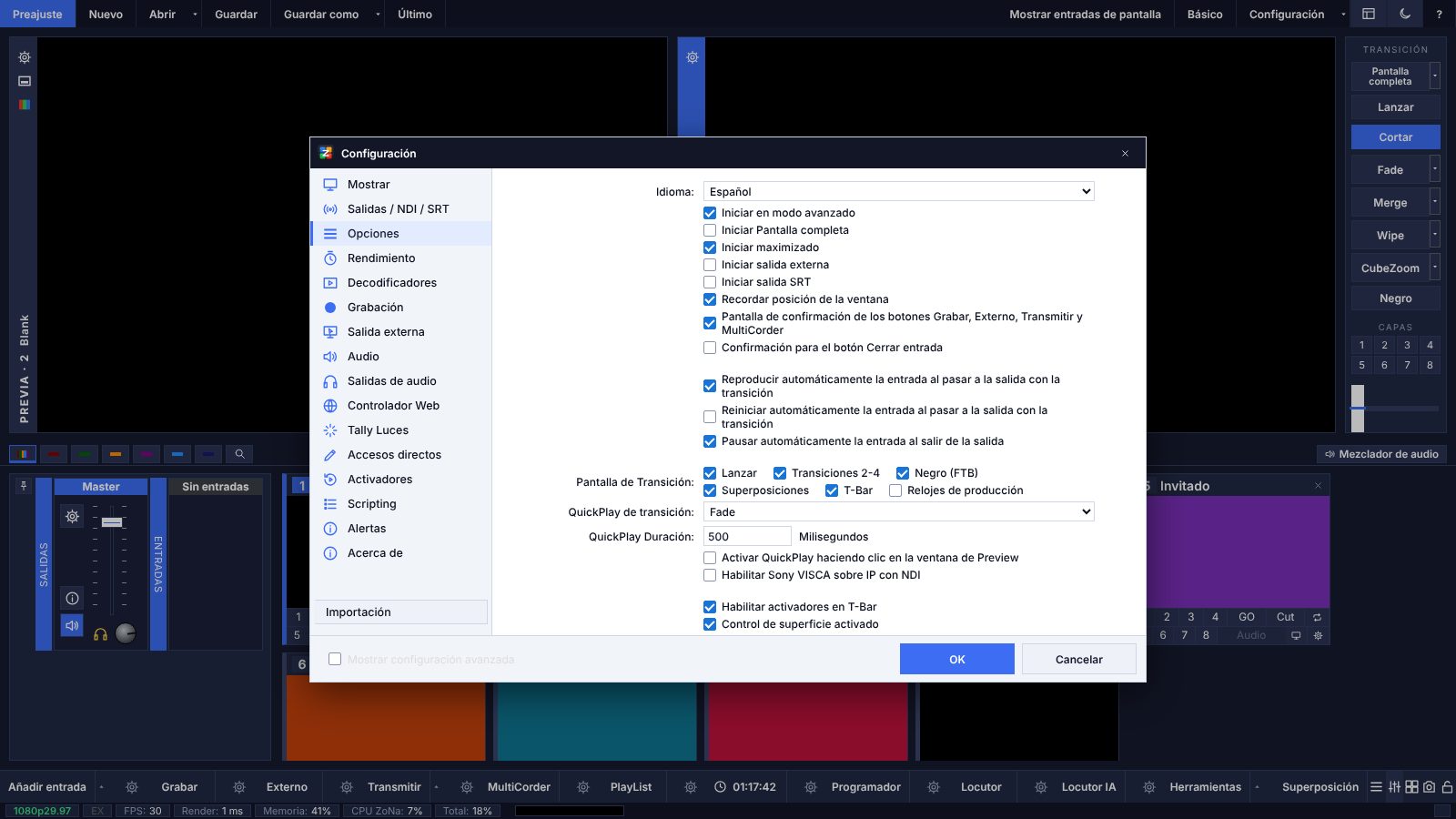
Task: Click the Master mute speaker icon
Action: tap(72, 626)
